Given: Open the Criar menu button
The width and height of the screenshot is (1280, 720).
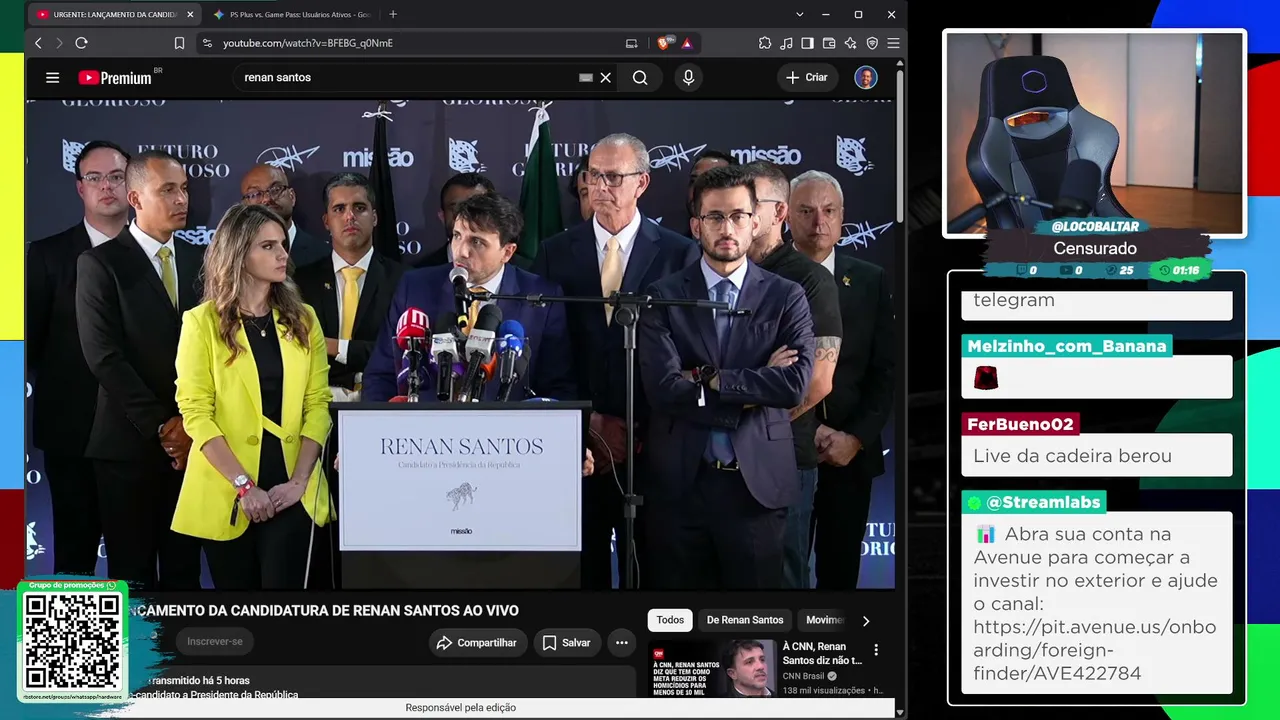Looking at the screenshot, I should tap(807, 77).
